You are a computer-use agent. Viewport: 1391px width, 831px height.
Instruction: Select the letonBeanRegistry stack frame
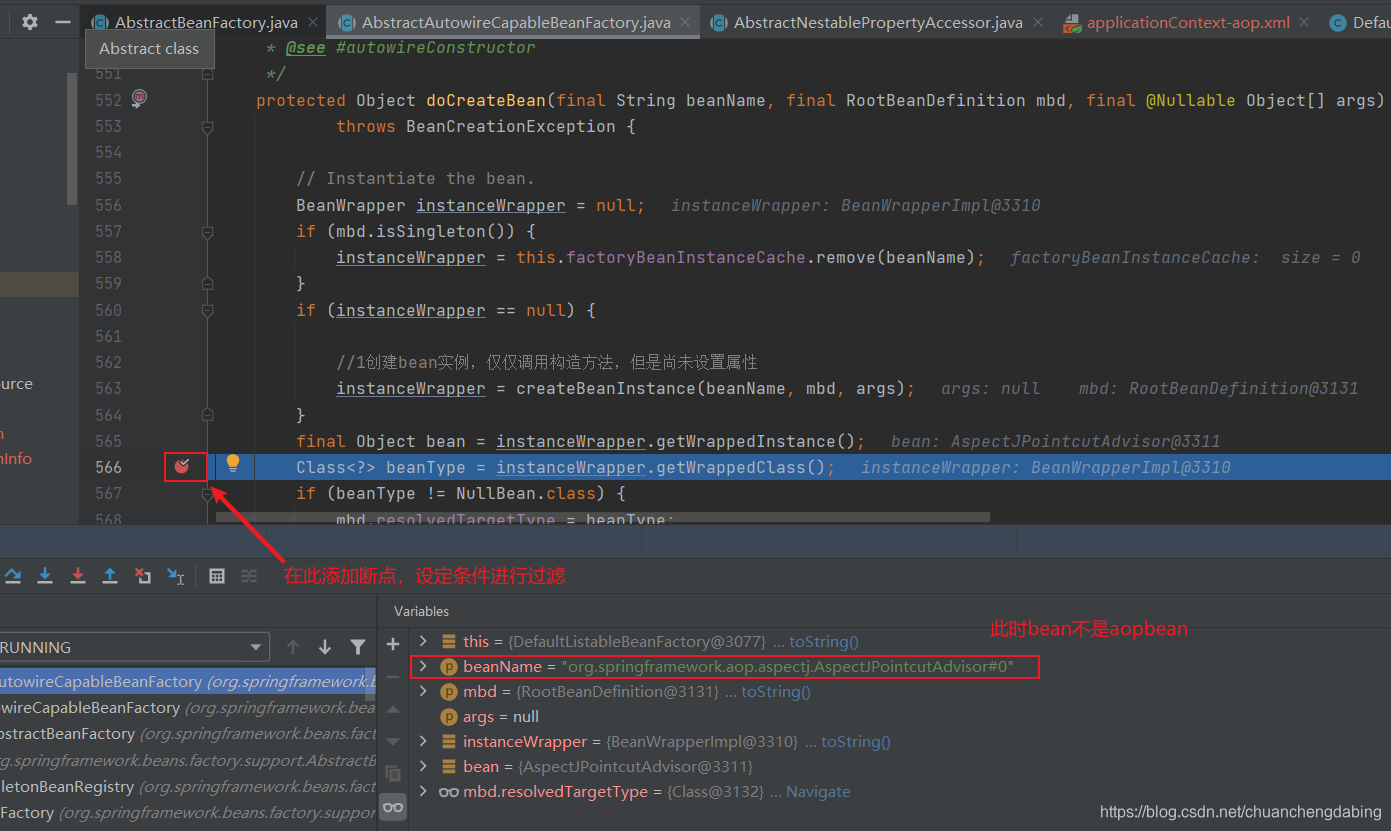(x=188, y=786)
